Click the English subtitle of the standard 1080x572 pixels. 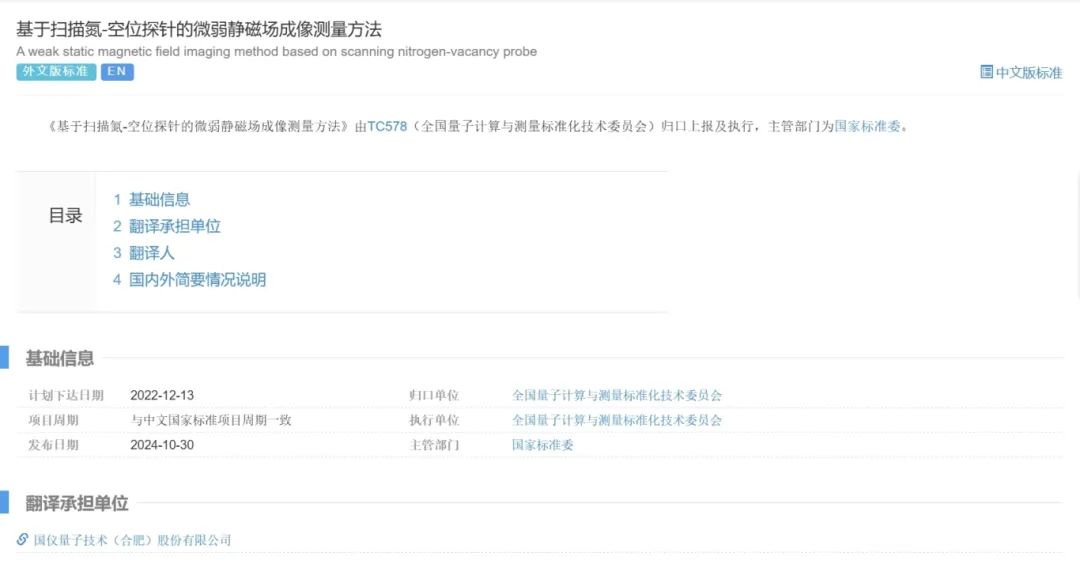pyautogui.click(x=276, y=52)
